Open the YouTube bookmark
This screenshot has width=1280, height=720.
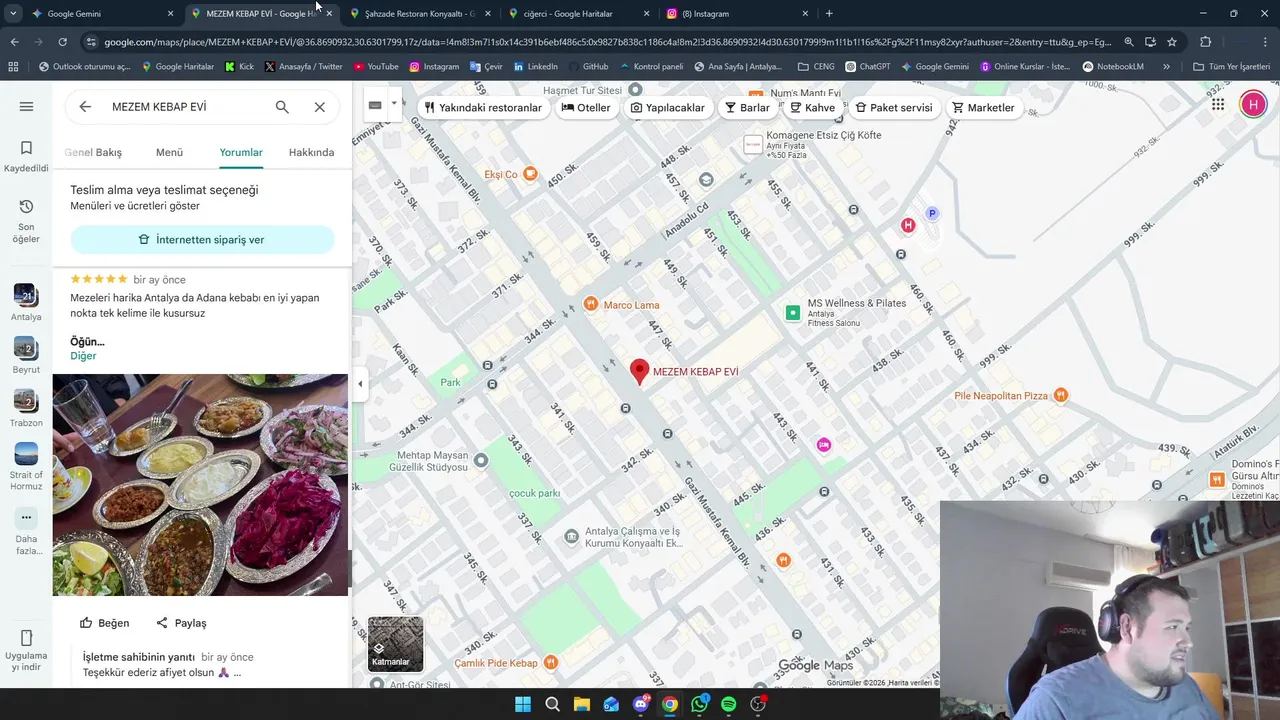click(376, 67)
